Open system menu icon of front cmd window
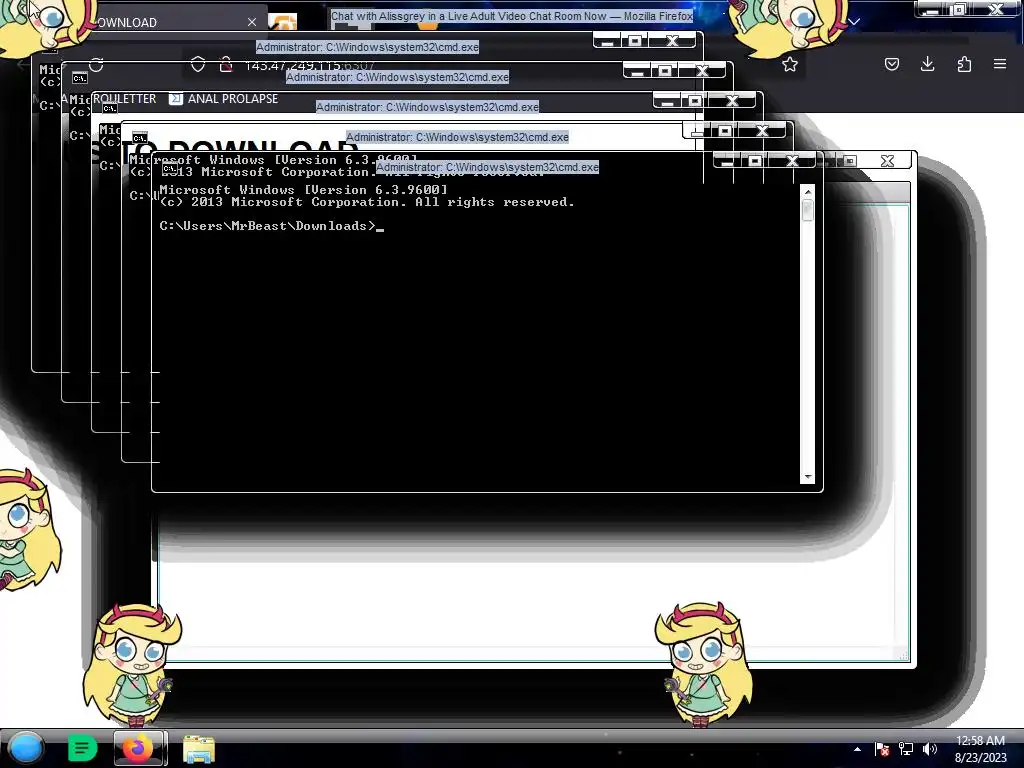The height and width of the screenshot is (768, 1024). tap(169, 168)
